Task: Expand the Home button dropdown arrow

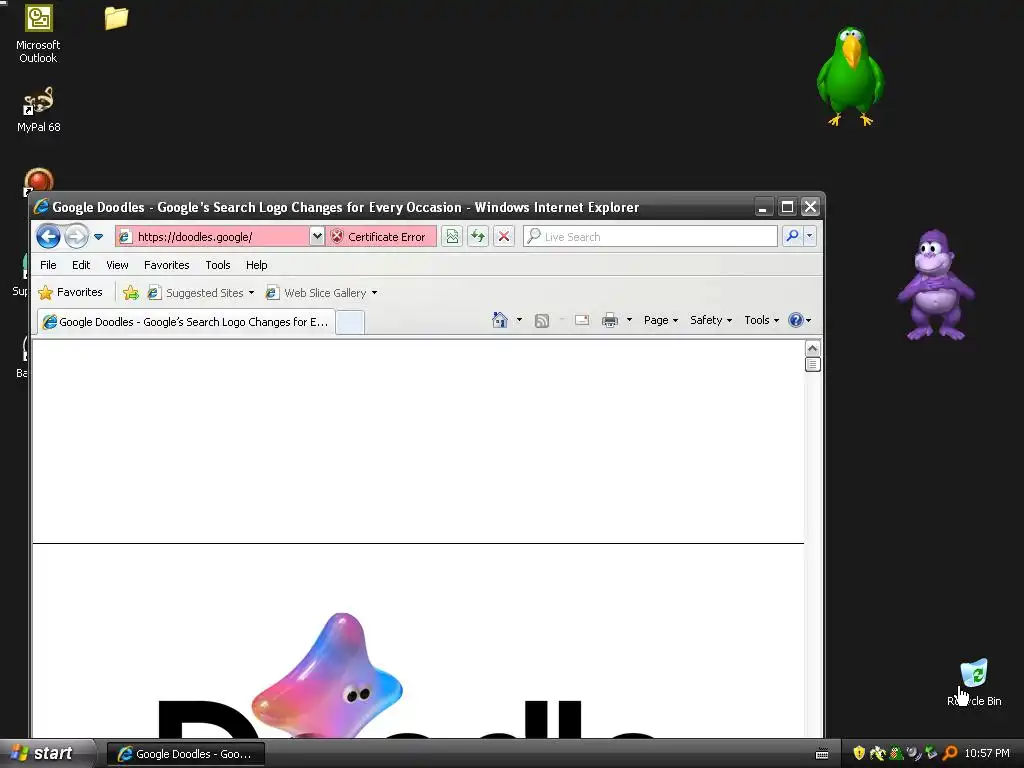Action: (x=519, y=320)
